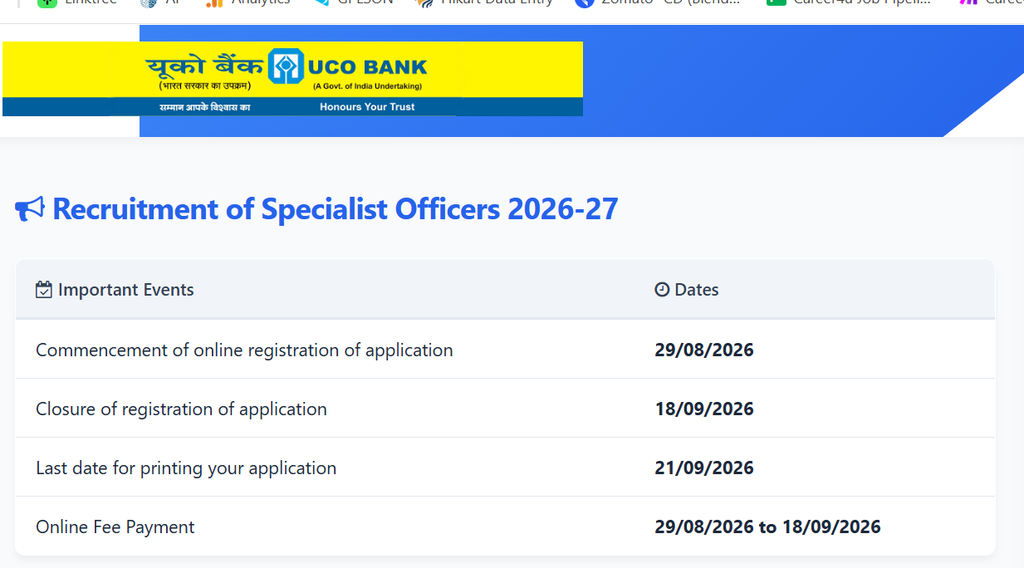Click the calendar icon next to Important Events
Viewport: 1024px width, 568px height.
pyautogui.click(x=44, y=289)
